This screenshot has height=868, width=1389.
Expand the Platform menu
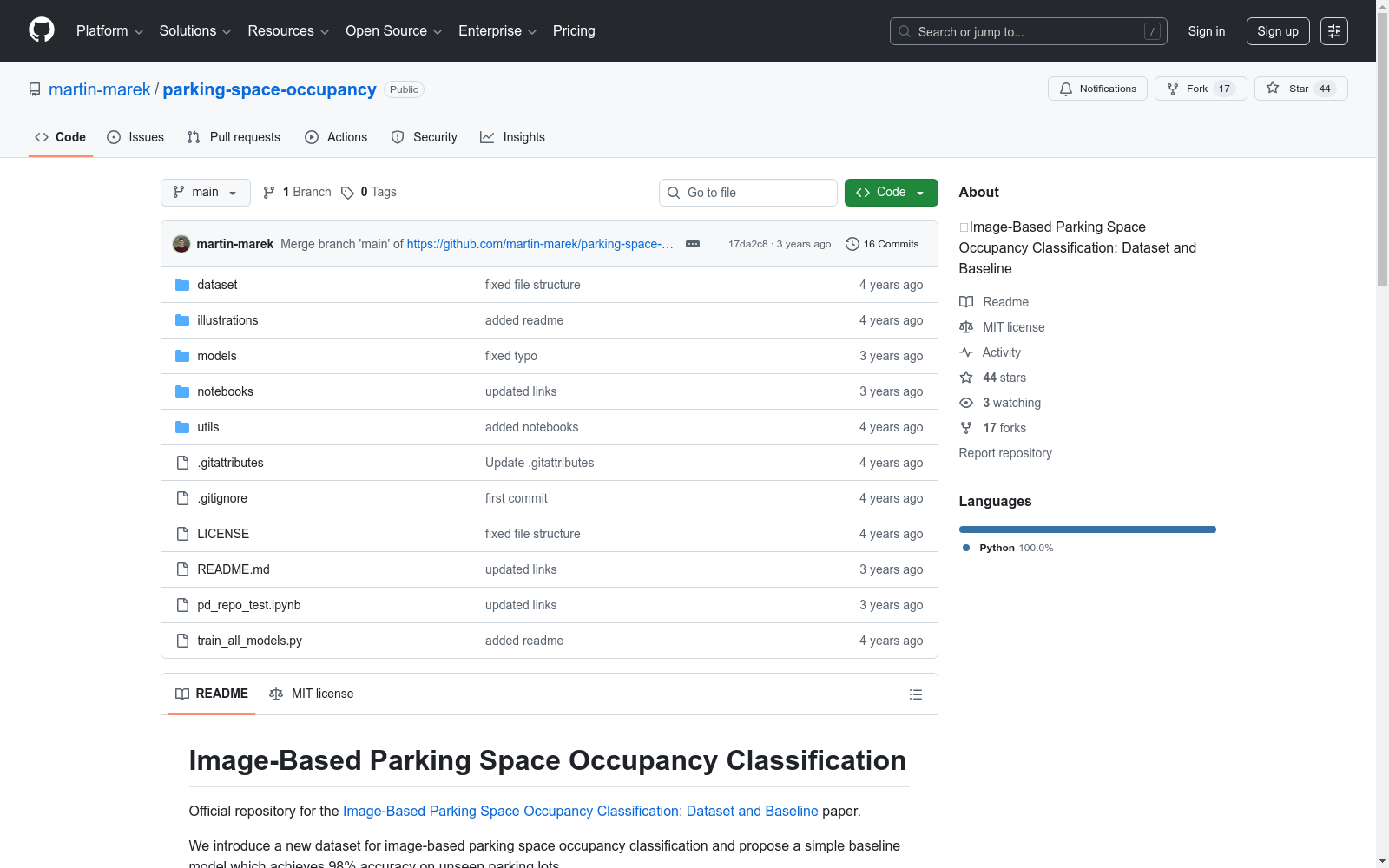109,31
